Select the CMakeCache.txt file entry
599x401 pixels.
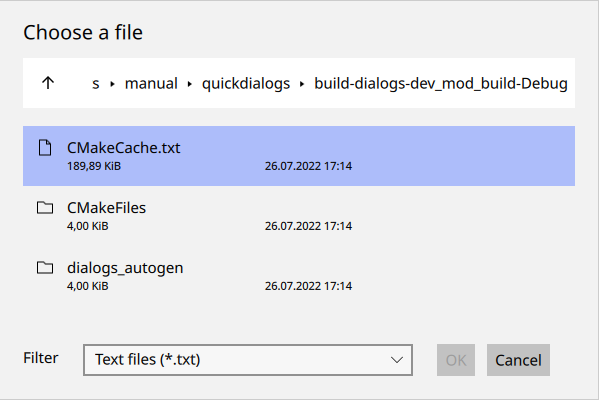[x=299, y=156]
